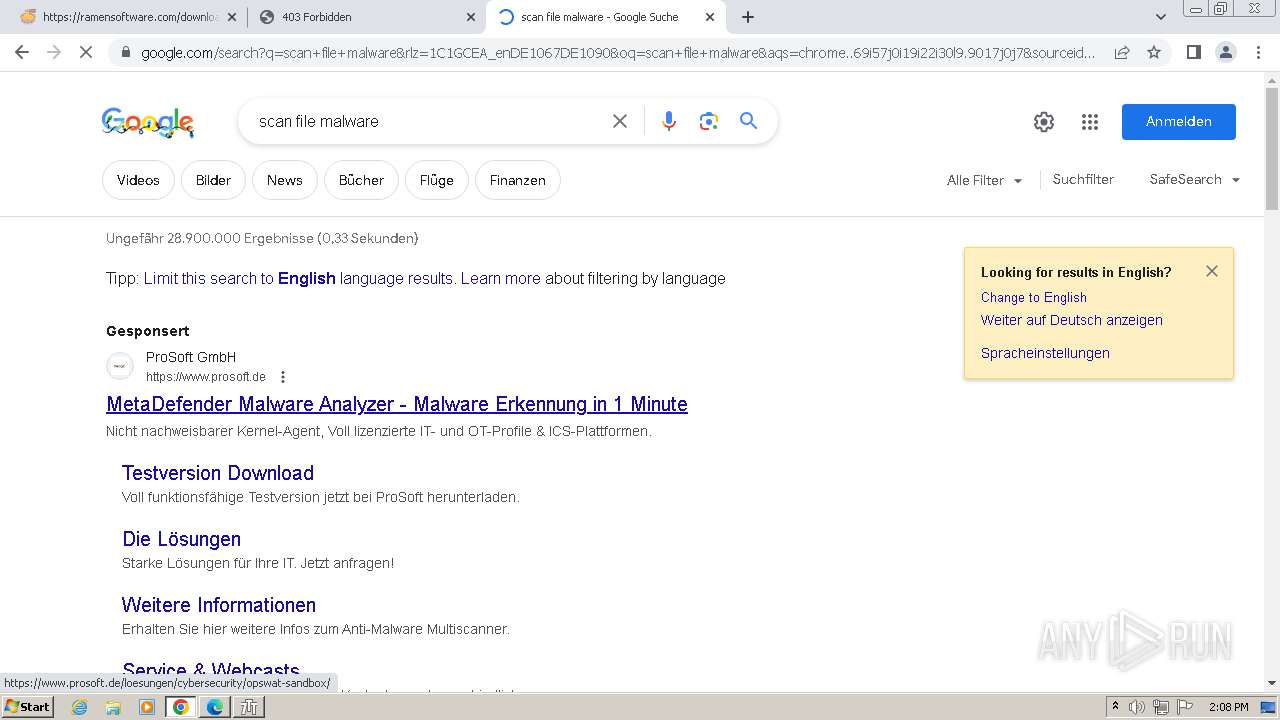Dismiss the English results notice

[x=1212, y=271]
